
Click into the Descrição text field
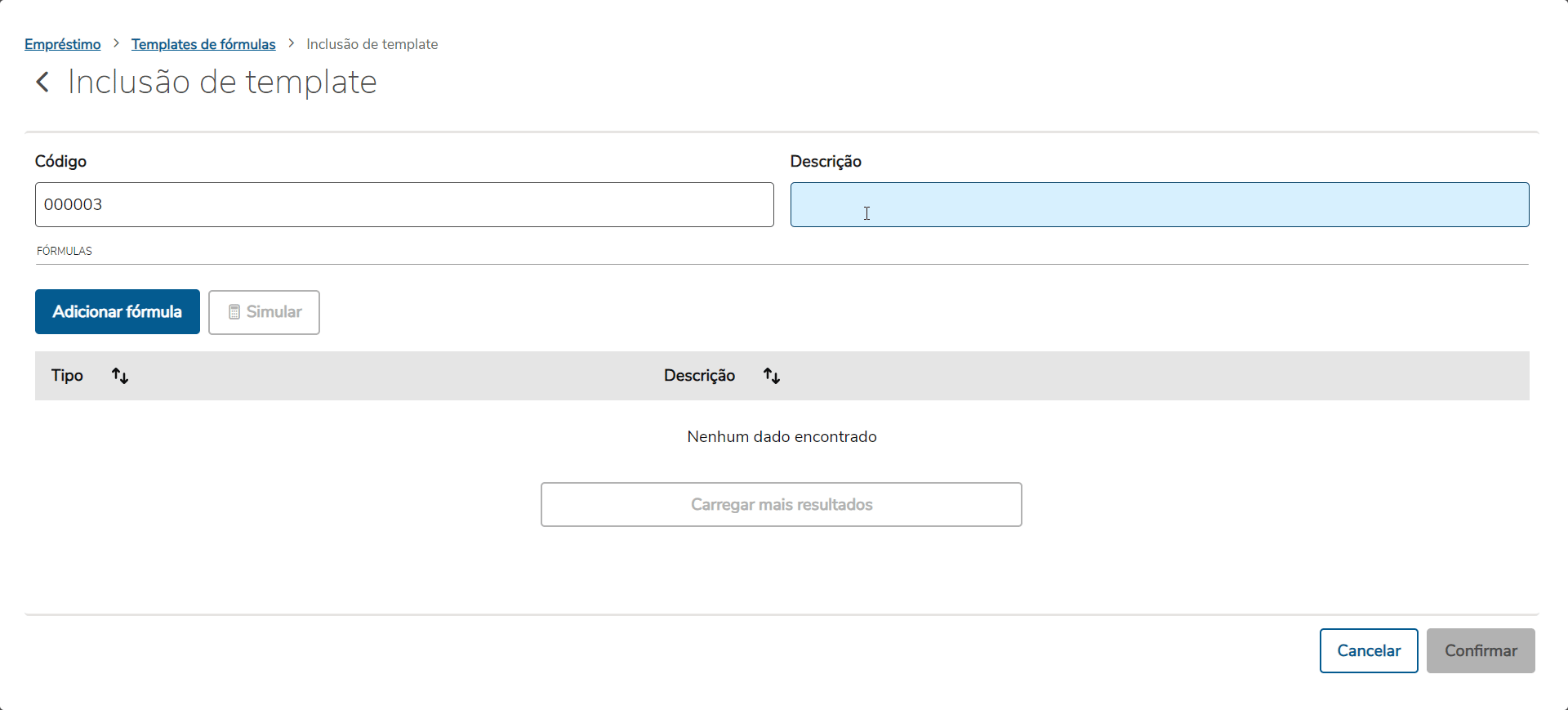(1160, 204)
